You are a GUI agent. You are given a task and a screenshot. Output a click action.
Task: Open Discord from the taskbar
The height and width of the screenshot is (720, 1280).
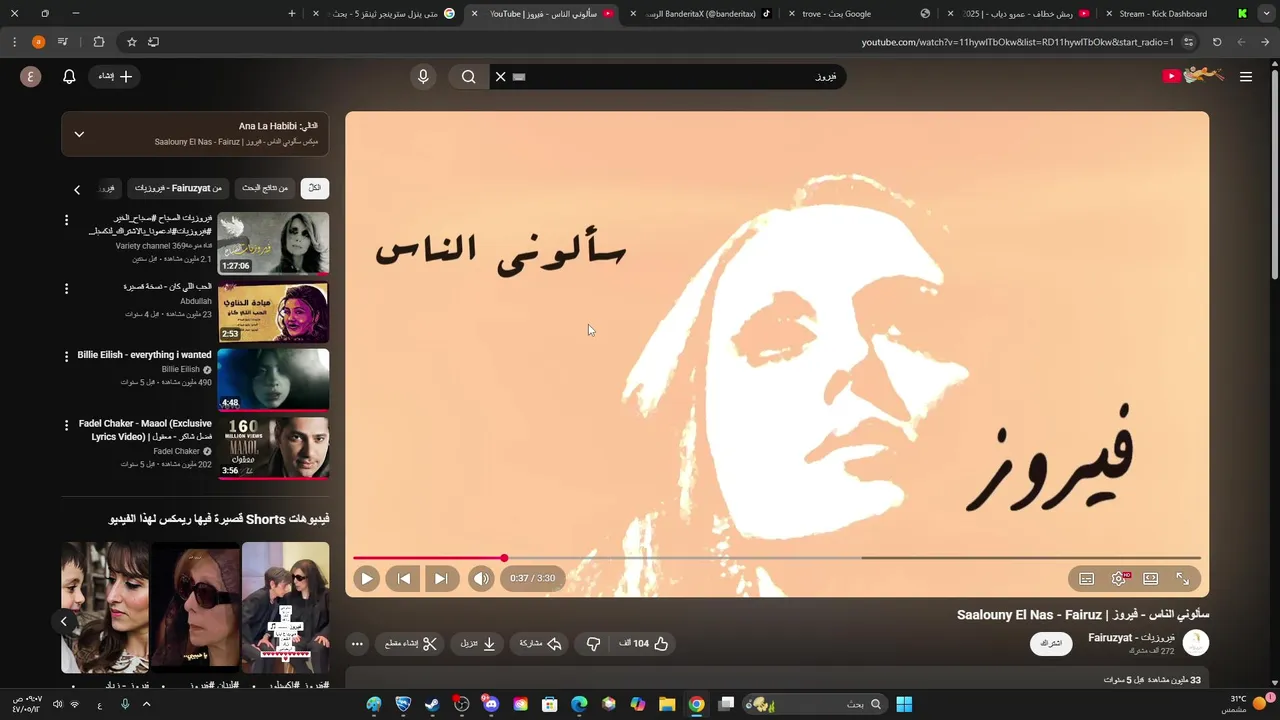[491, 704]
